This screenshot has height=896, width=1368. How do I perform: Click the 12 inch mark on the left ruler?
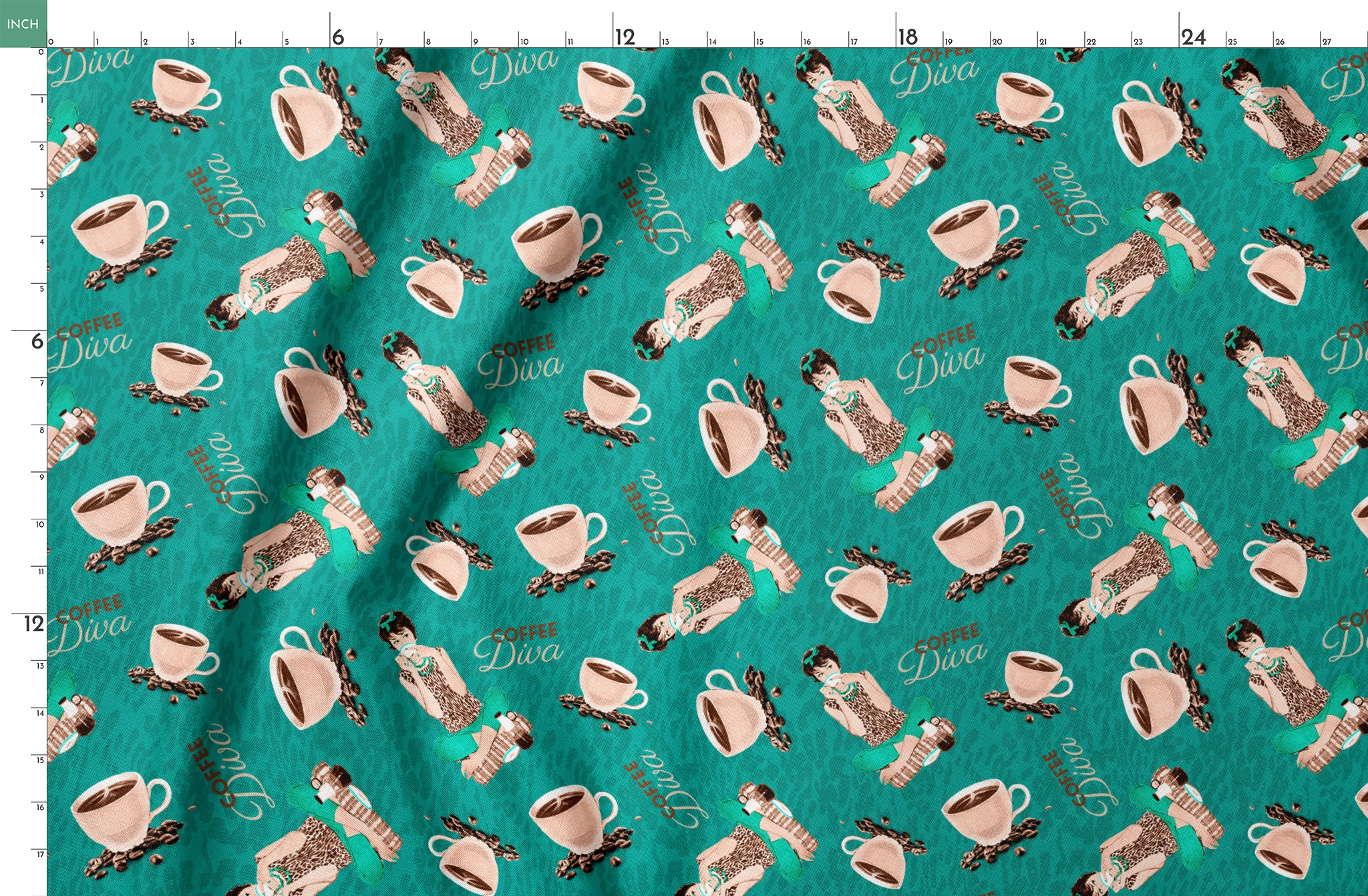pyautogui.click(x=34, y=624)
